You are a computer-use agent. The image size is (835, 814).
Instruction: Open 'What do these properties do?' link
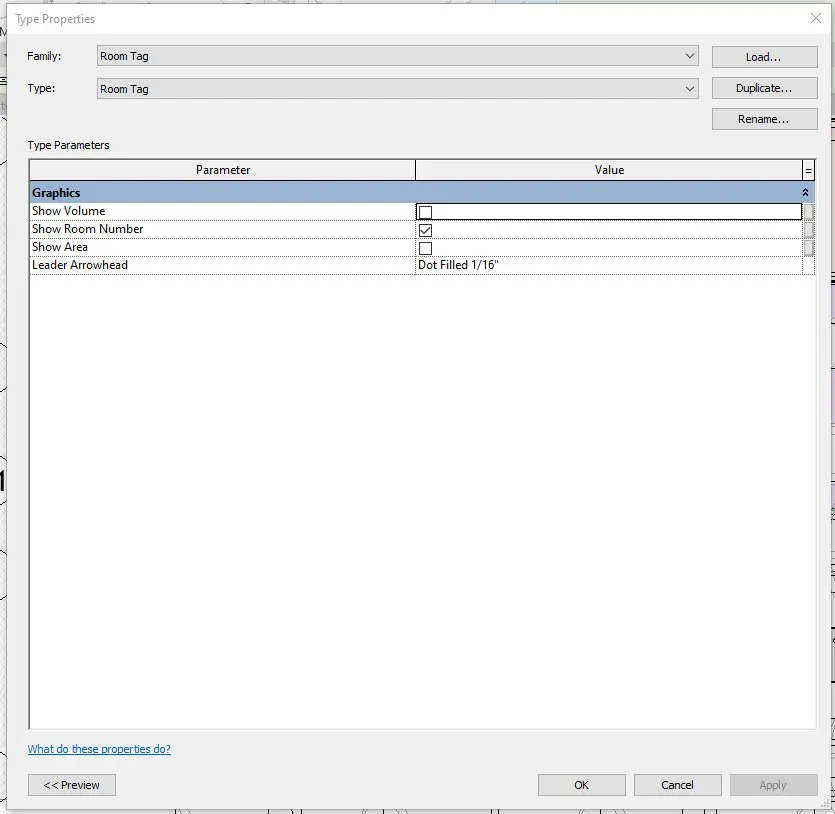coord(99,749)
